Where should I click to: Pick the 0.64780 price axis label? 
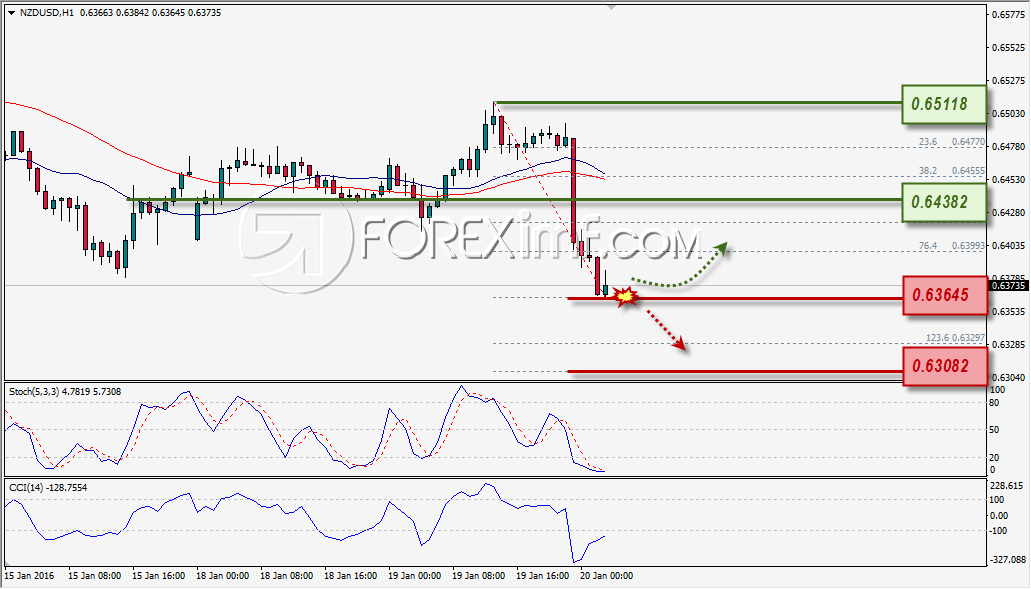pyautogui.click(x=1008, y=146)
